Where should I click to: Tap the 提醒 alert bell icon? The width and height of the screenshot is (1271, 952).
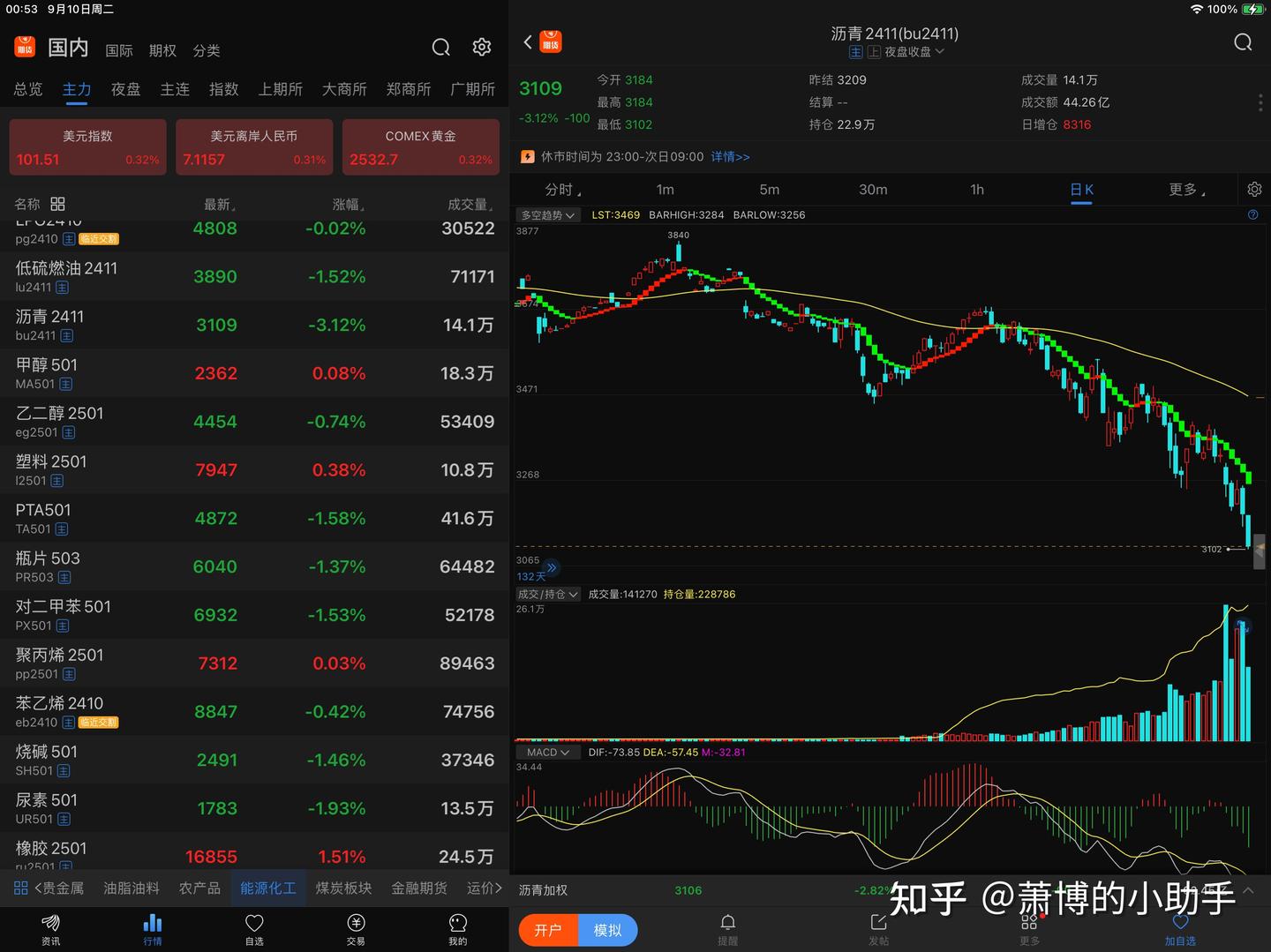[727, 923]
